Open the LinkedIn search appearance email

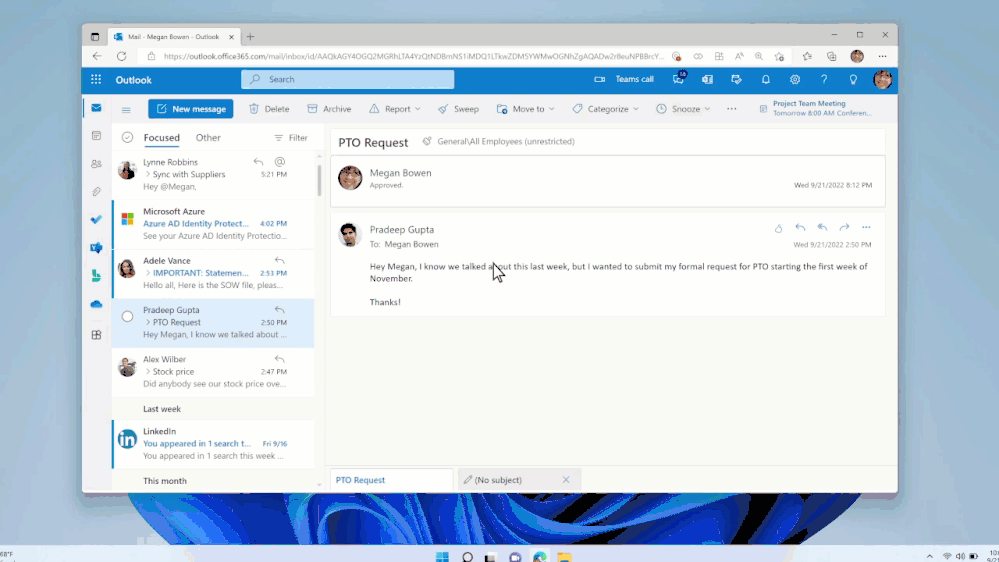click(x=213, y=443)
